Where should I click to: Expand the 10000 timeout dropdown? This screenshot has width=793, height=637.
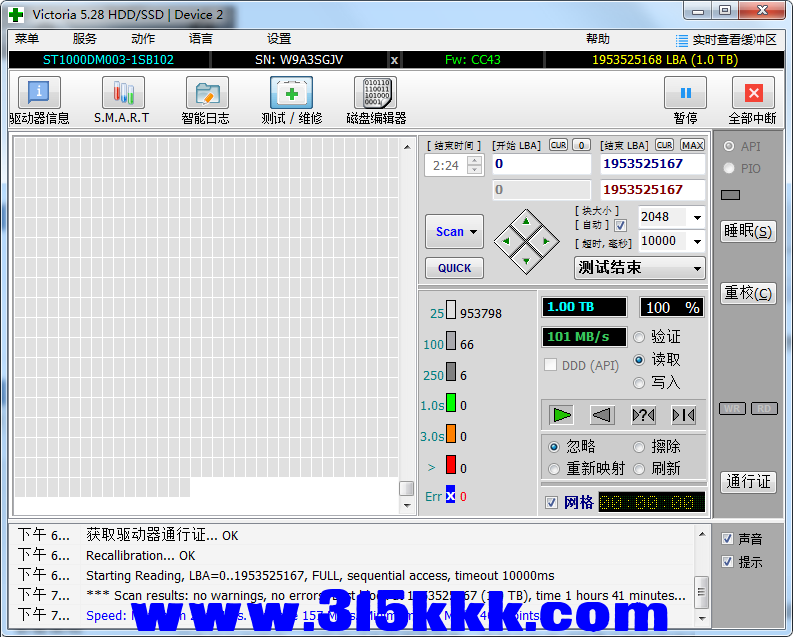697,242
